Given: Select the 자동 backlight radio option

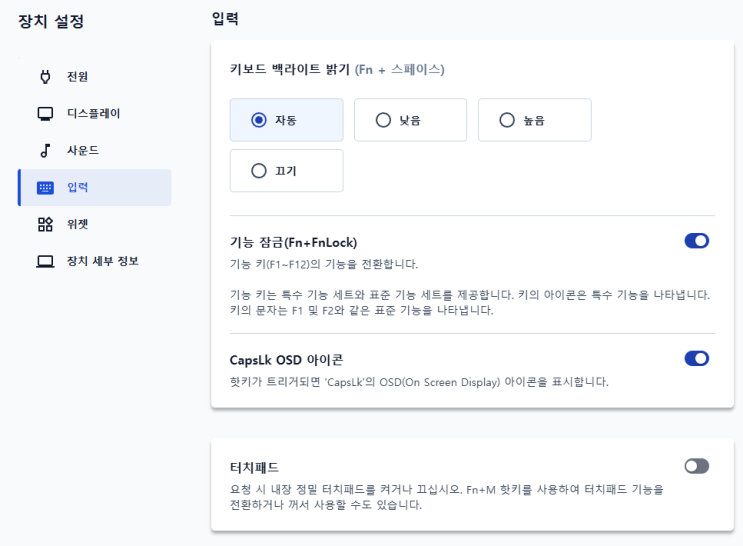Looking at the screenshot, I should click(x=259, y=120).
